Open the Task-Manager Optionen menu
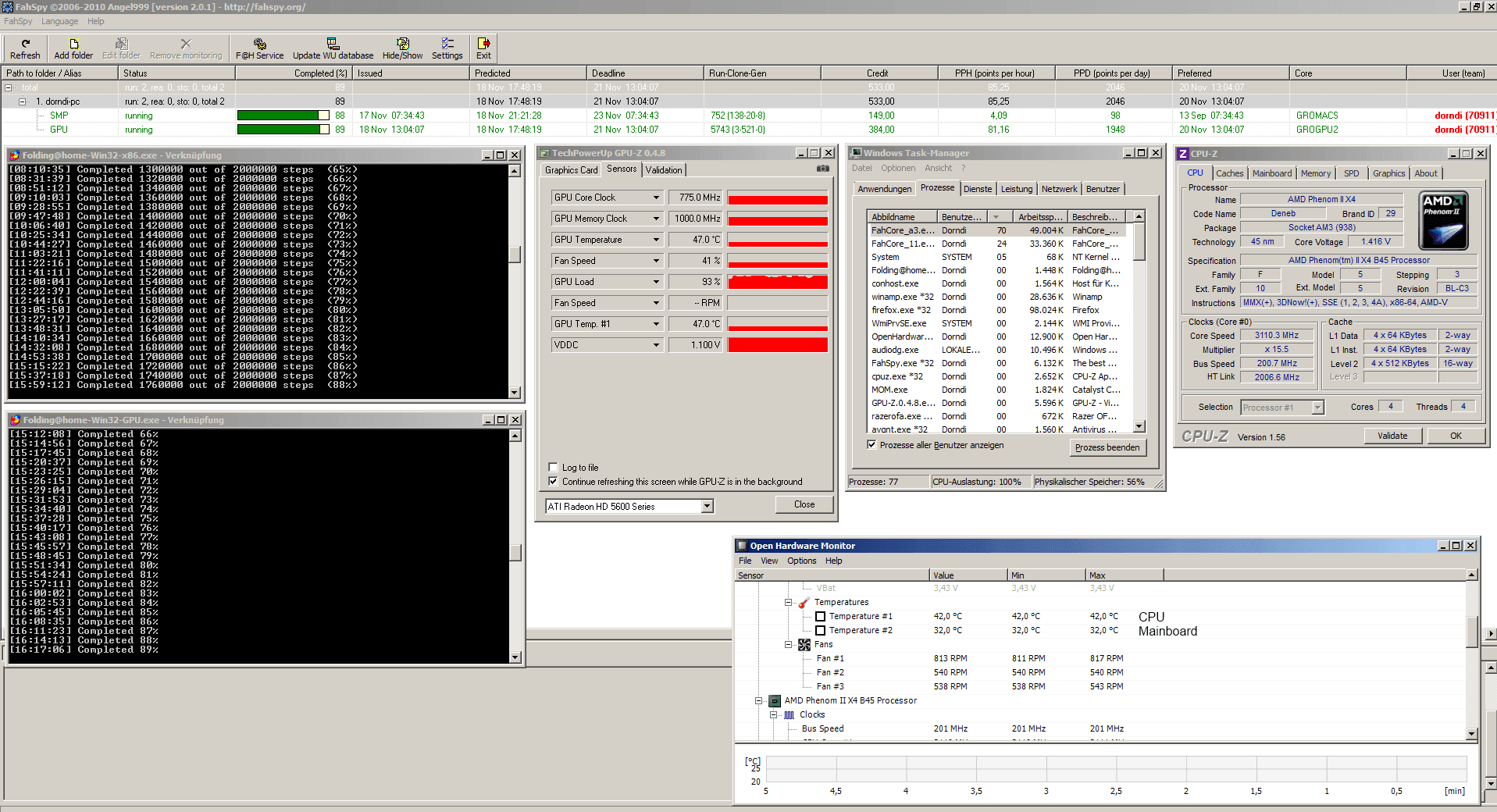 coord(898,168)
